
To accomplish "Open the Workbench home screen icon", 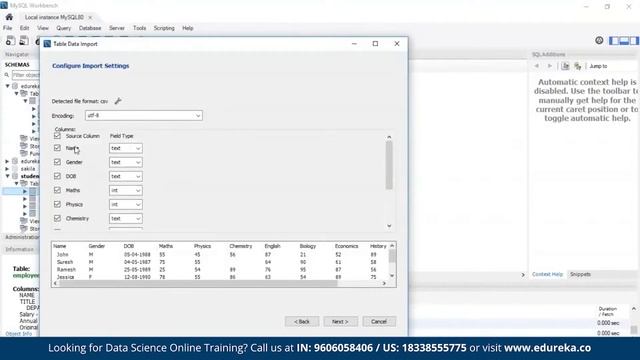I will [x=9, y=17].
